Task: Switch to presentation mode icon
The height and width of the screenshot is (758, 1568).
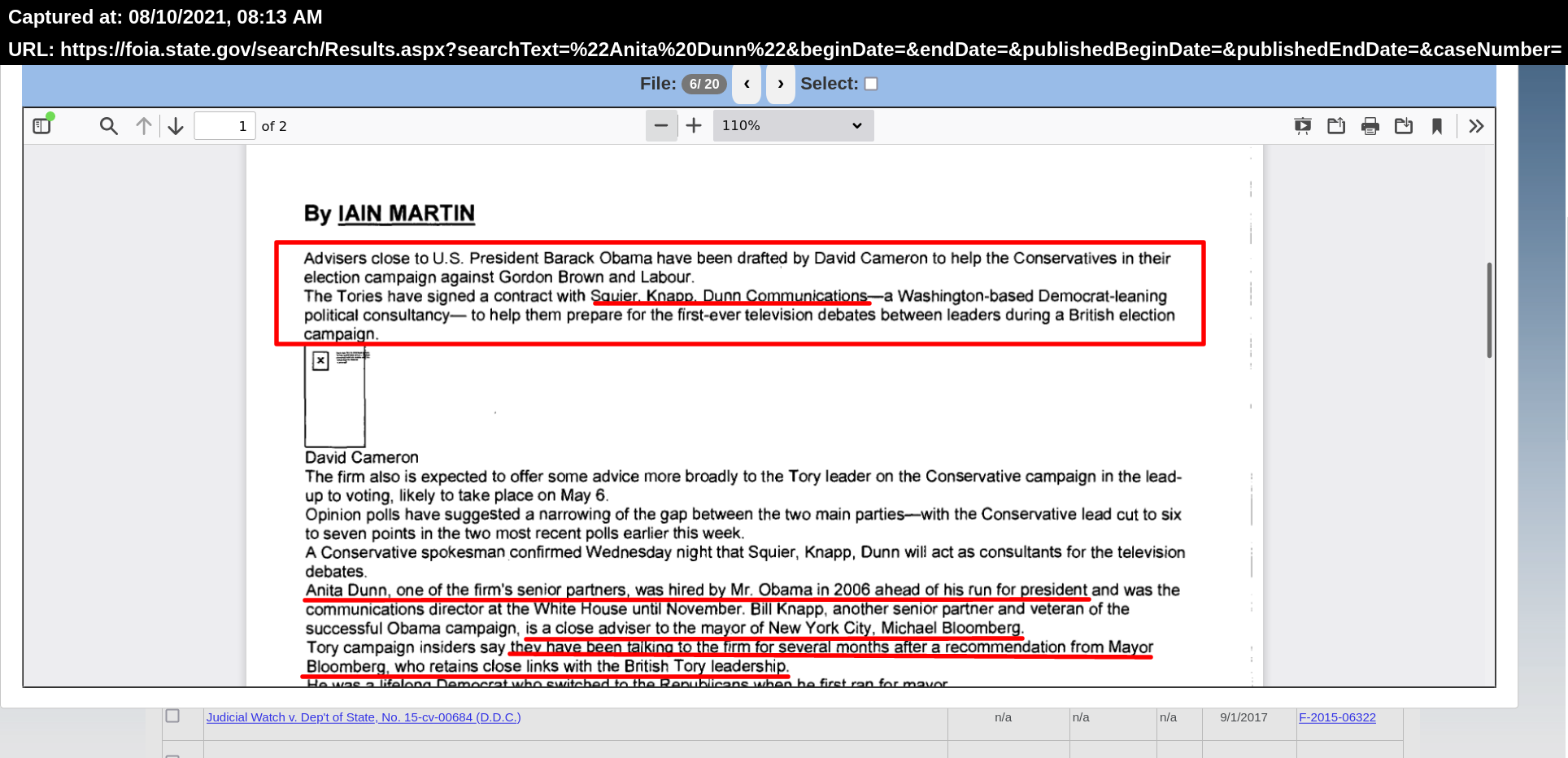Action: (1303, 126)
